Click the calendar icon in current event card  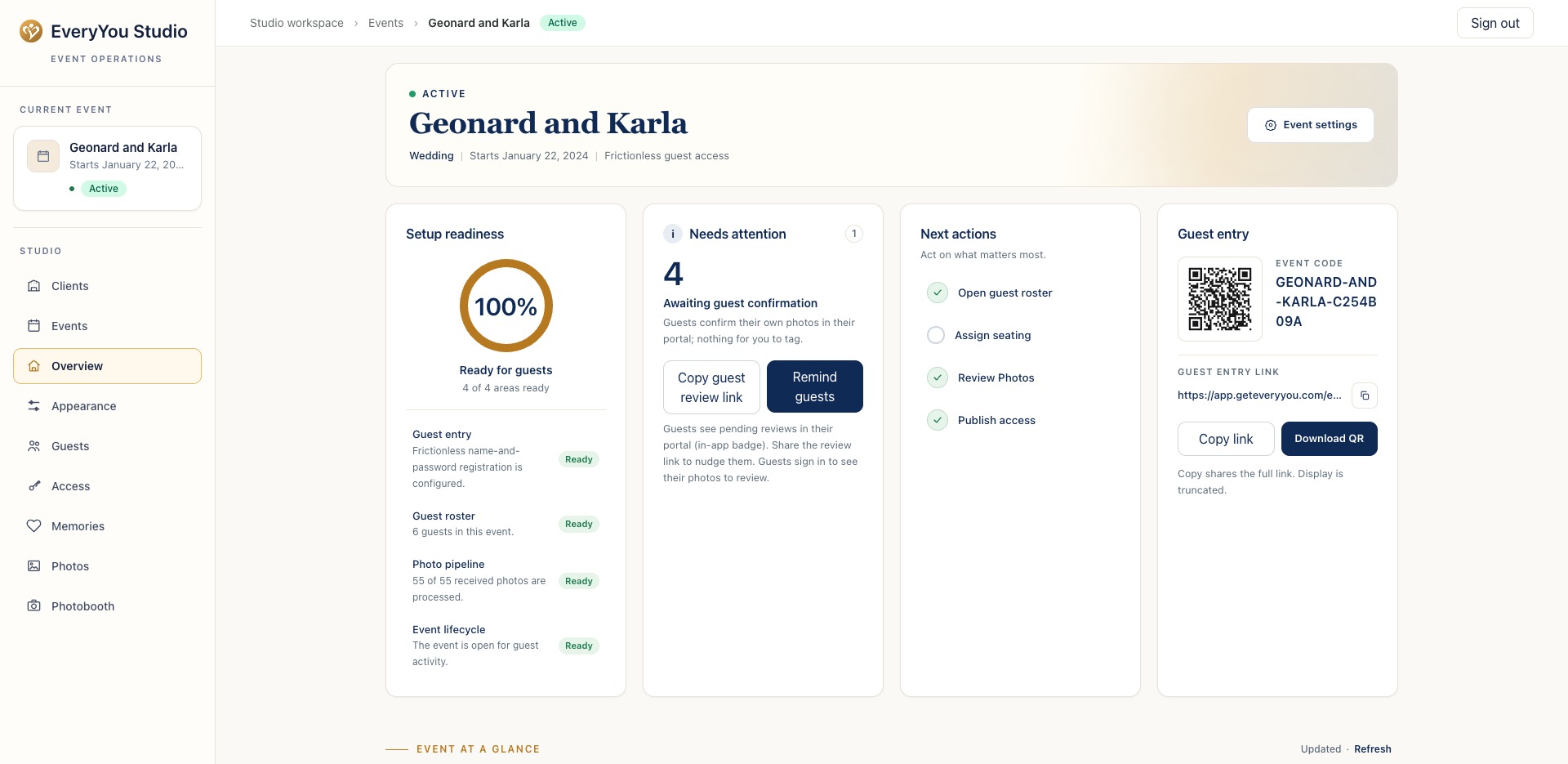[43, 156]
